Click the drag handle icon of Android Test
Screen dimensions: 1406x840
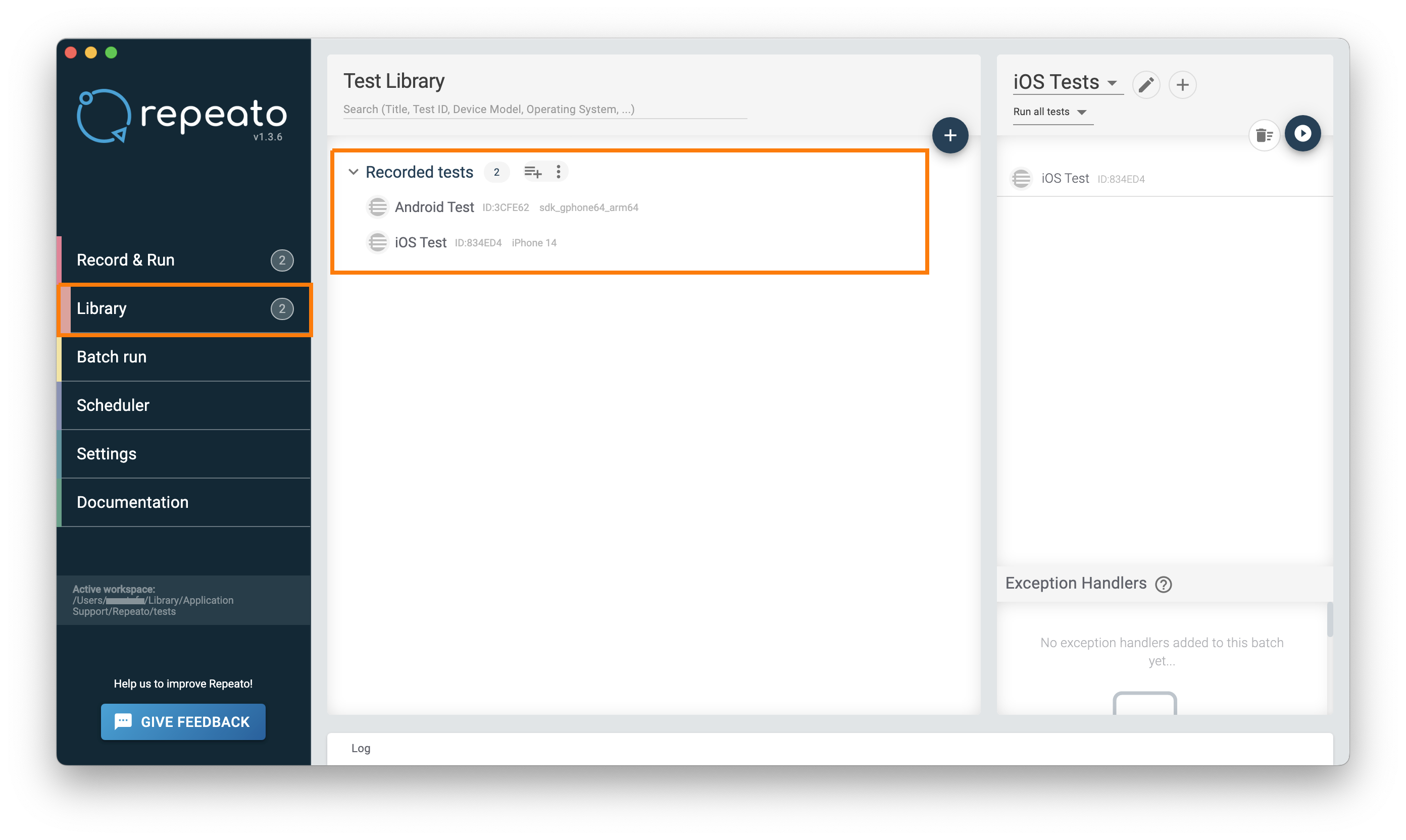(x=377, y=207)
